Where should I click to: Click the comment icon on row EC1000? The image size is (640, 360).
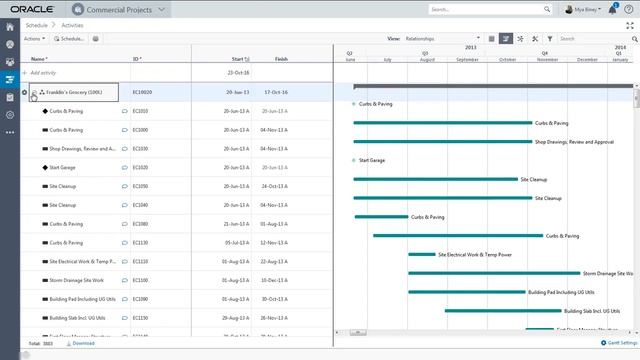tap(124, 130)
